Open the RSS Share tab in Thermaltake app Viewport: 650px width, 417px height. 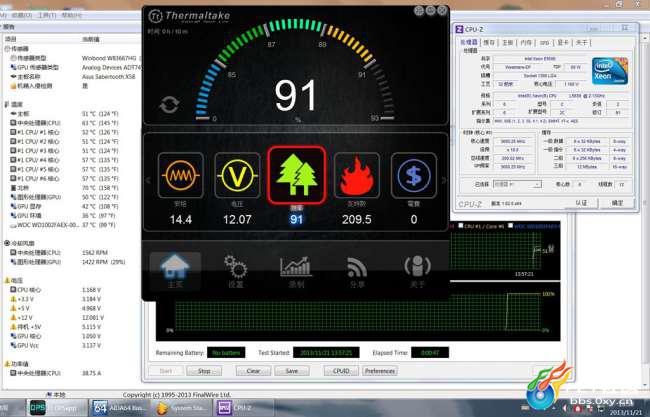357,271
